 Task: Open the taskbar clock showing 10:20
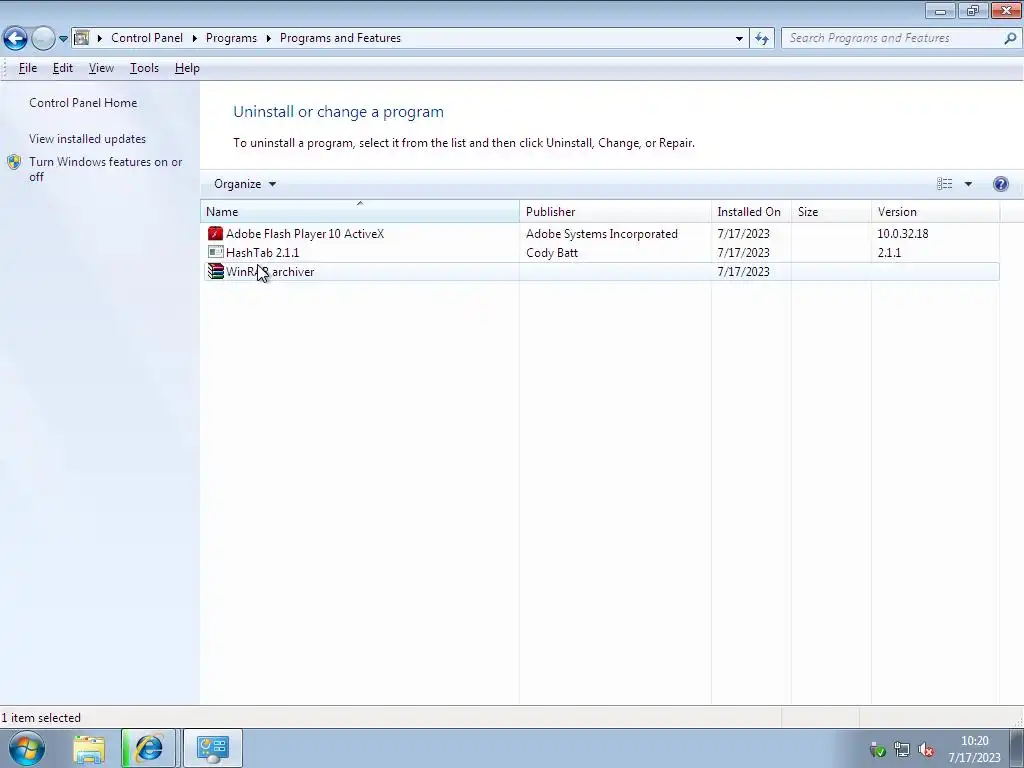click(x=974, y=749)
